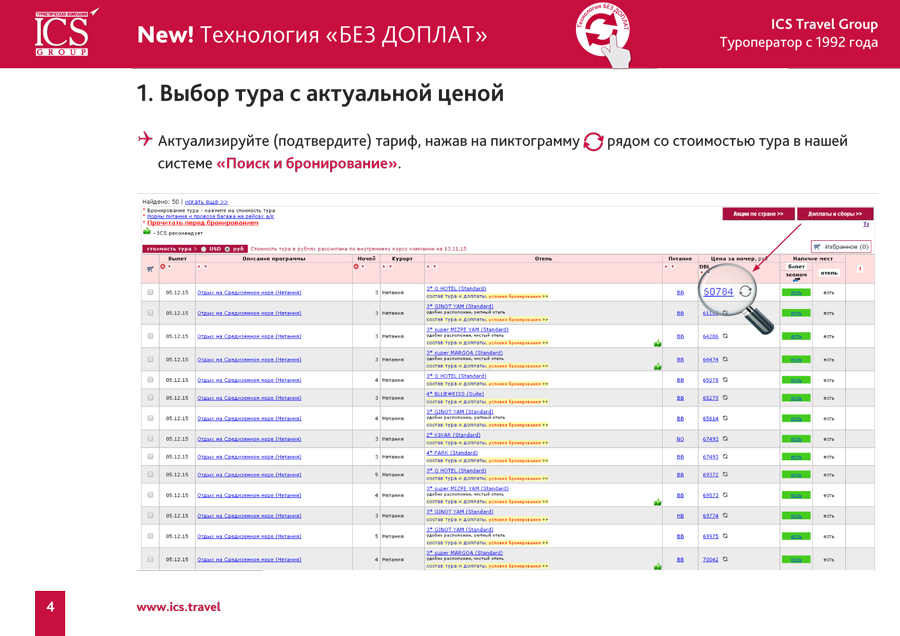Open the "Акции по стране >>" button
Viewport: 900px width, 636px height.
pyautogui.click(x=757, y=214)
